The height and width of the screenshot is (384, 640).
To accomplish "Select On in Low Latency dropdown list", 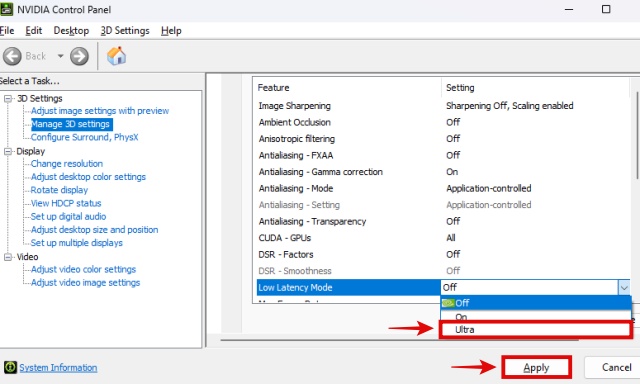I will (536, 316).
